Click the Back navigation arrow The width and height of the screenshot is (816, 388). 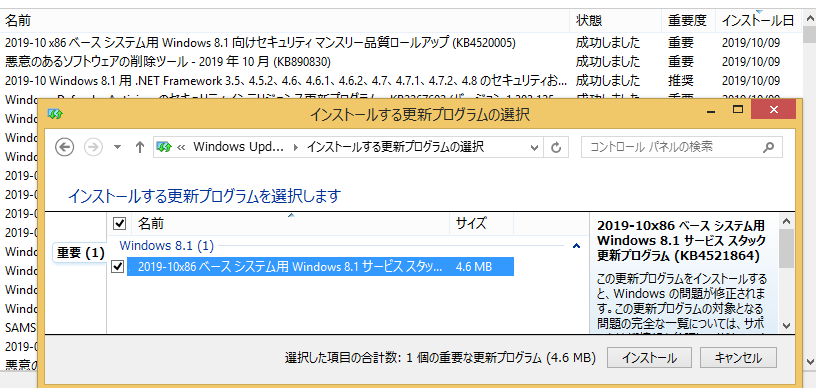pos(65,147)
